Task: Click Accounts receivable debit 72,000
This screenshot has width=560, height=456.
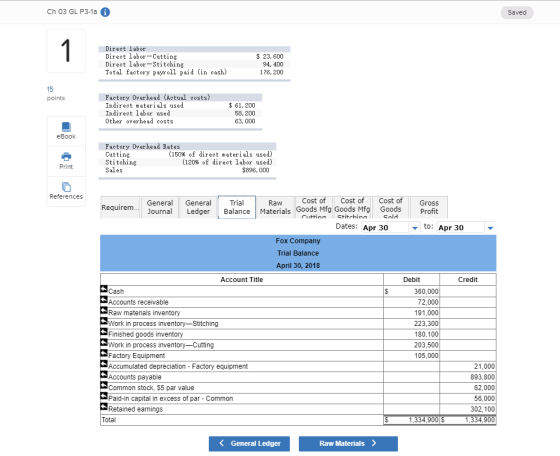Action: click(428, 302)
